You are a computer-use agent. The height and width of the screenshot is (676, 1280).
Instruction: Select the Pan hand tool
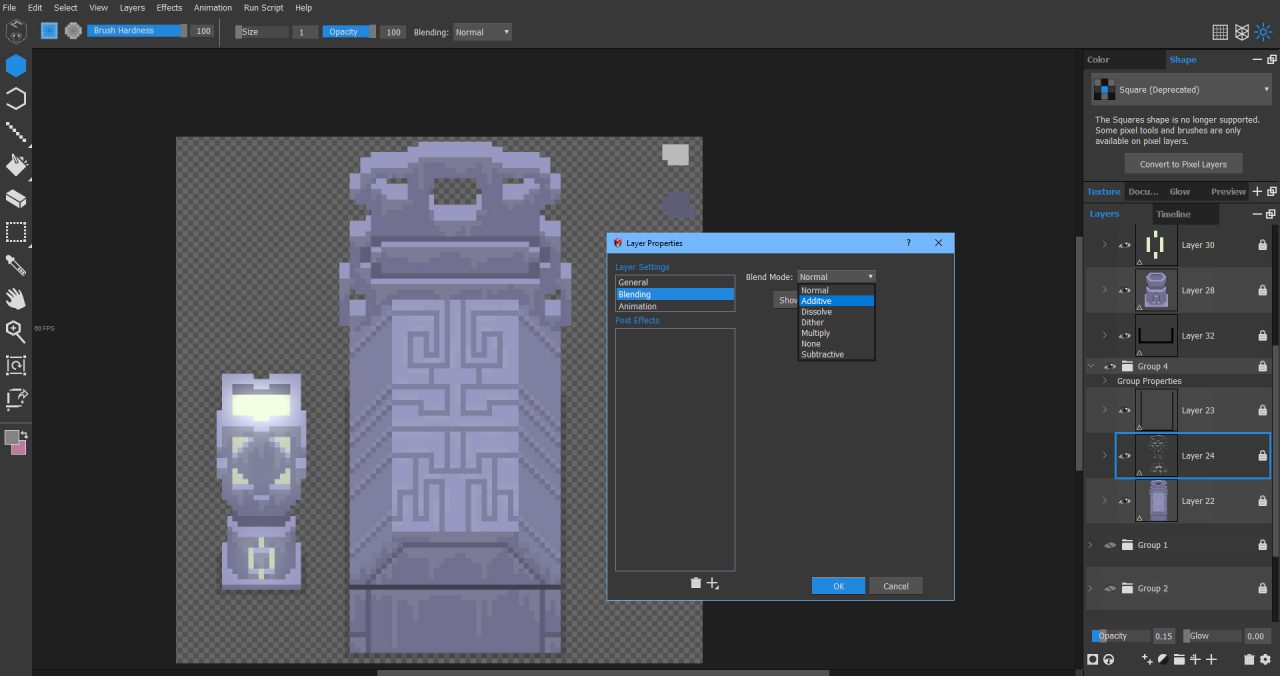click(15, 299)
